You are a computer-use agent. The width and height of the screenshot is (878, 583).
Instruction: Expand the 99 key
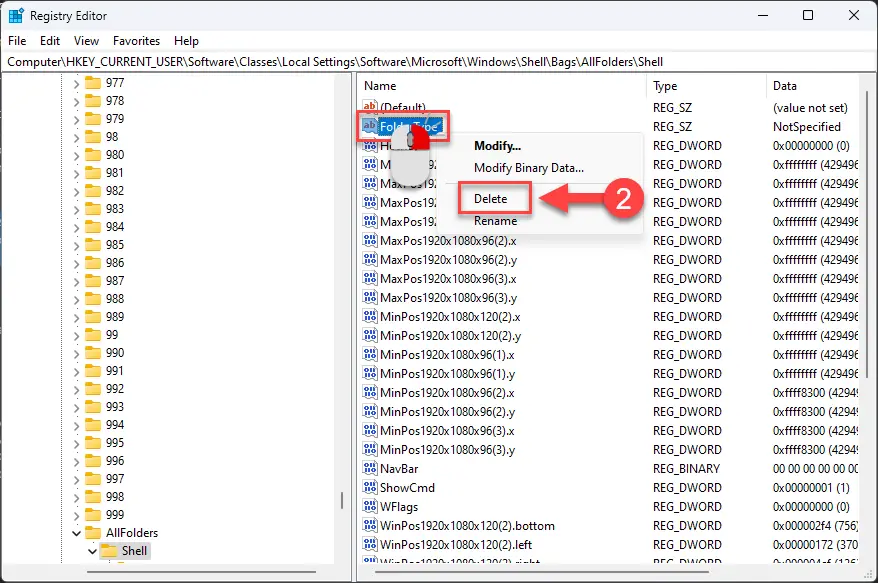[x=76, y=336]
